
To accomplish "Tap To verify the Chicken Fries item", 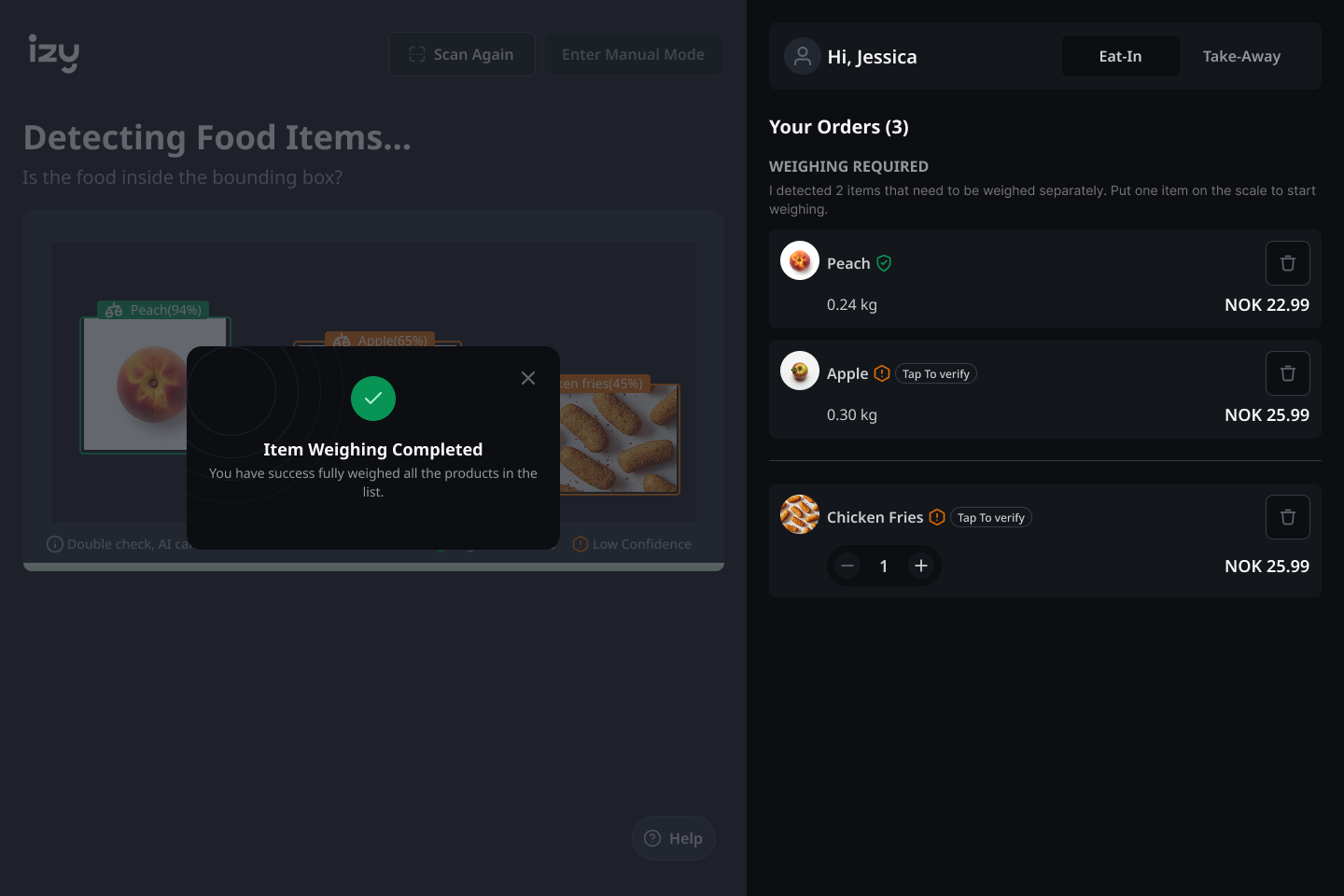I will click(991, 517).
